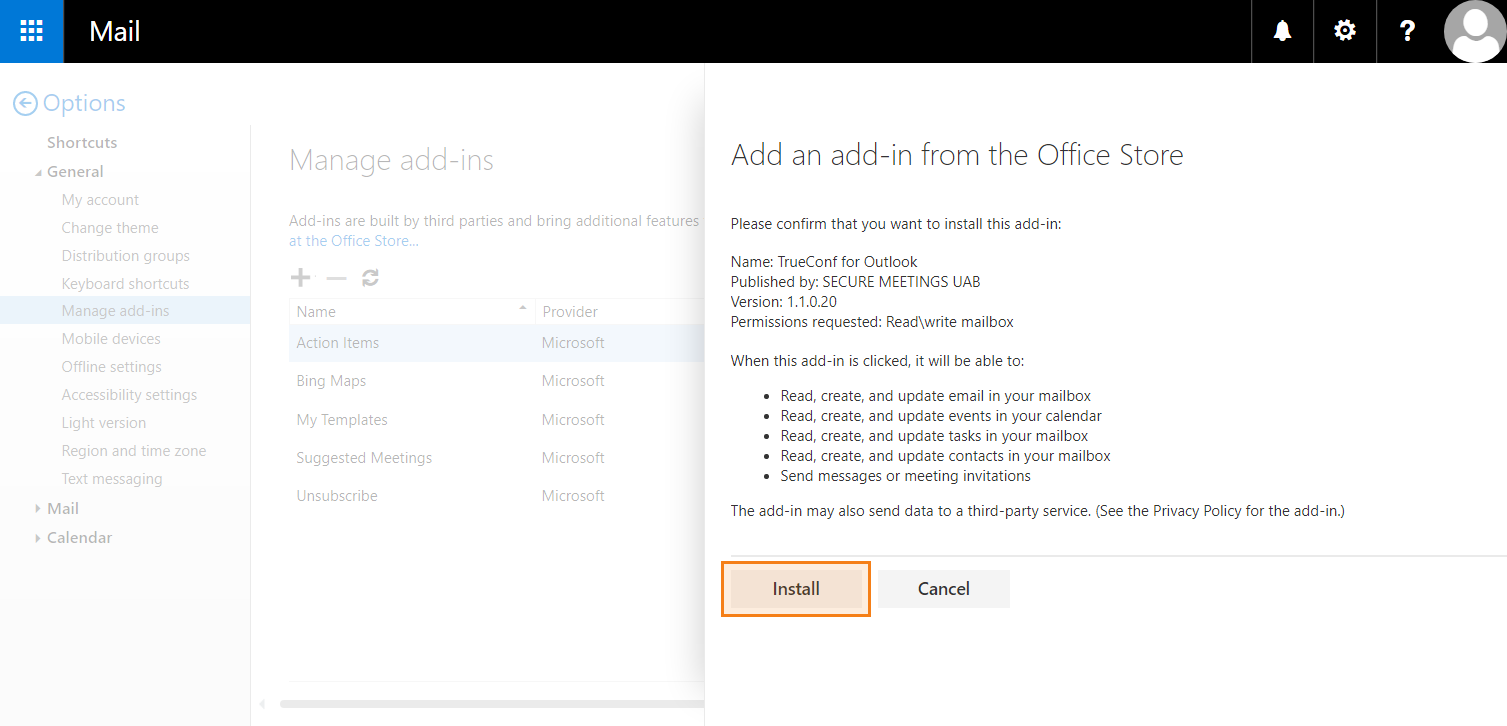Image resolution: width=1507 pixels, height=726 pixels.
Task: Click the horizontal scrollbar below add-ins list
Action: [490, 704]
